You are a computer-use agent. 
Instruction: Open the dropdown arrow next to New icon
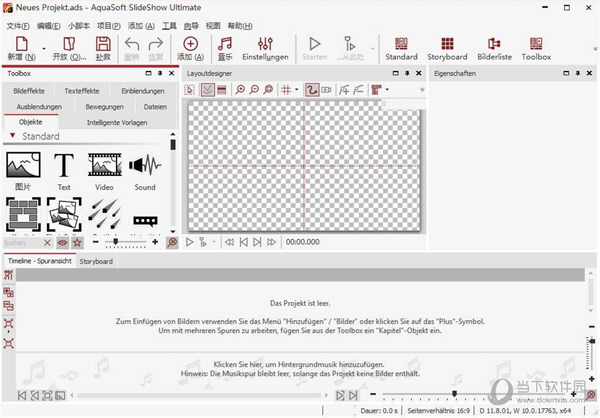pyautogui.click(x=44, y=49)
